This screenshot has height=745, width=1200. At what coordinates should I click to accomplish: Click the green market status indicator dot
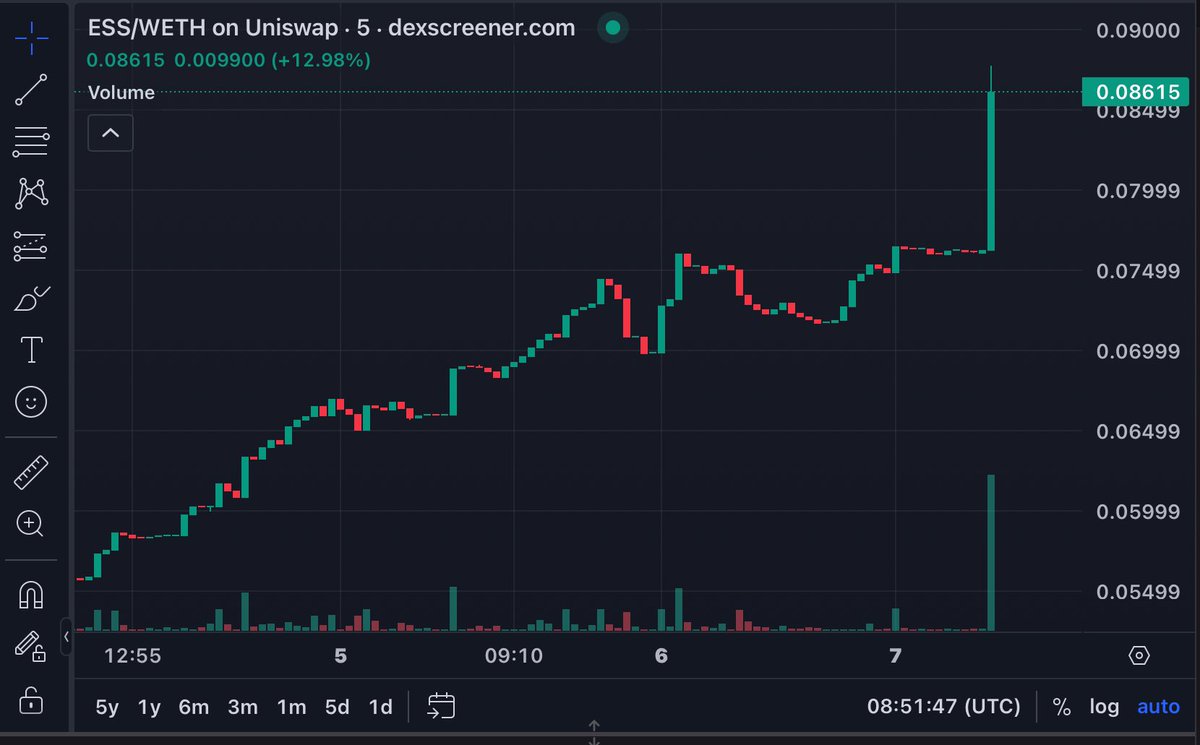click(x=612, y=27)
